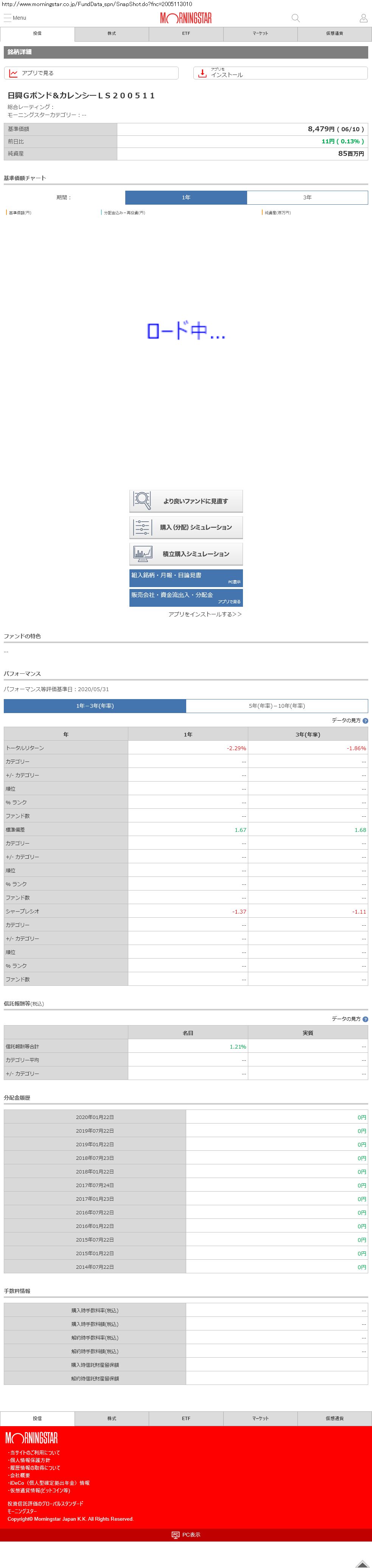Click the Morningstar logo in header
Image resolution: width=372 pixels, height=1568 pixels.
tap(186, 18)
